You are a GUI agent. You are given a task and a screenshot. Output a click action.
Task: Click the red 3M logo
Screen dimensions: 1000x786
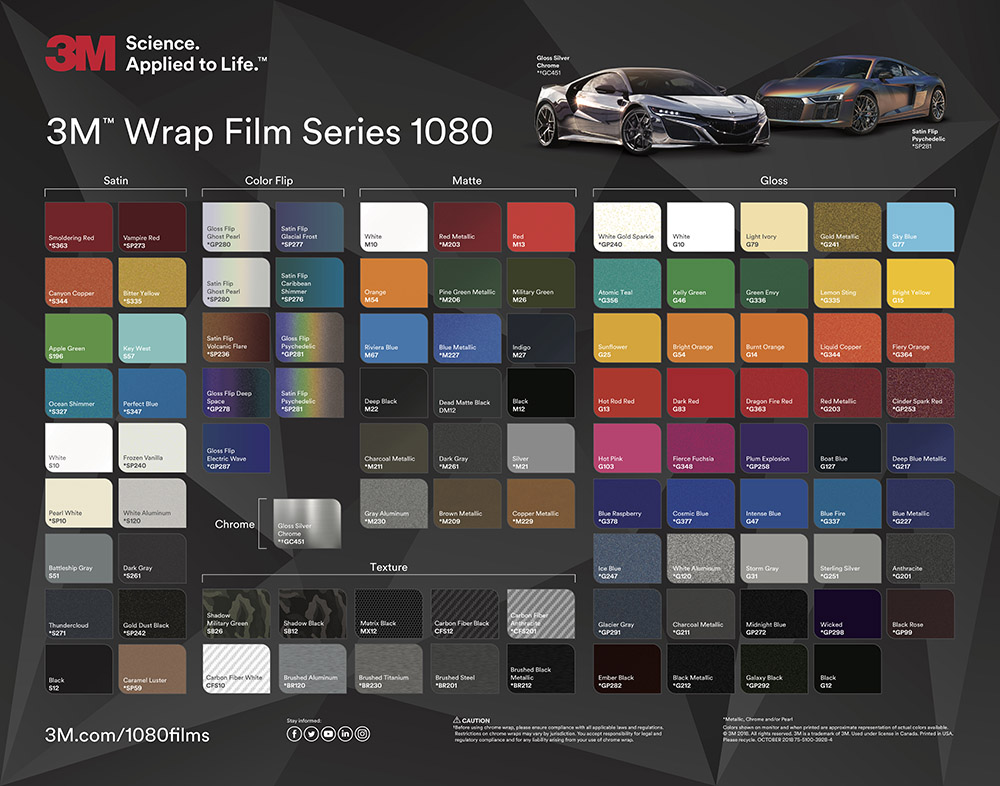tap(80, 53)
